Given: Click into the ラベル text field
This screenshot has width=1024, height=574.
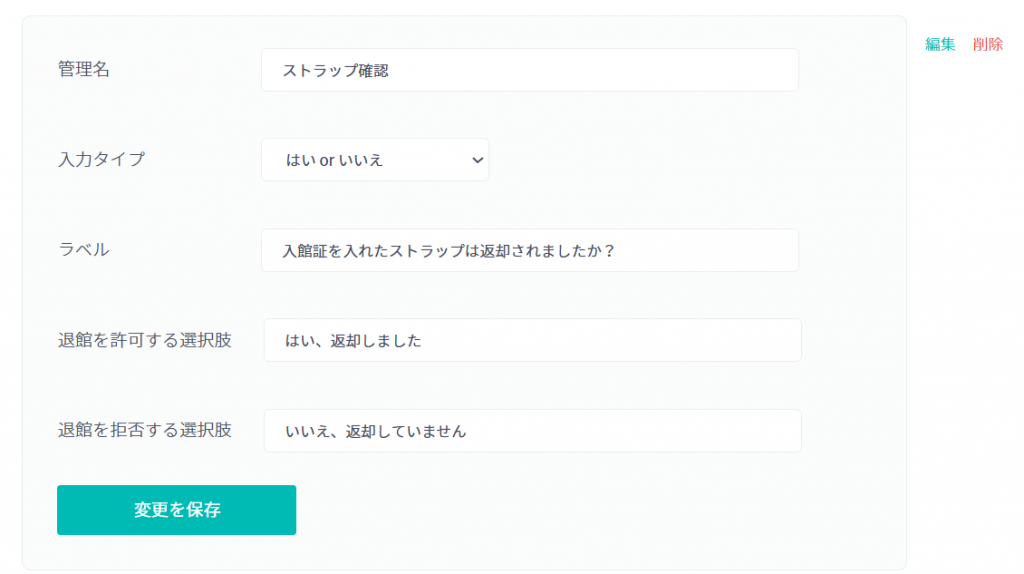Looking at the screenshot, I should click(x=530, y=250).
